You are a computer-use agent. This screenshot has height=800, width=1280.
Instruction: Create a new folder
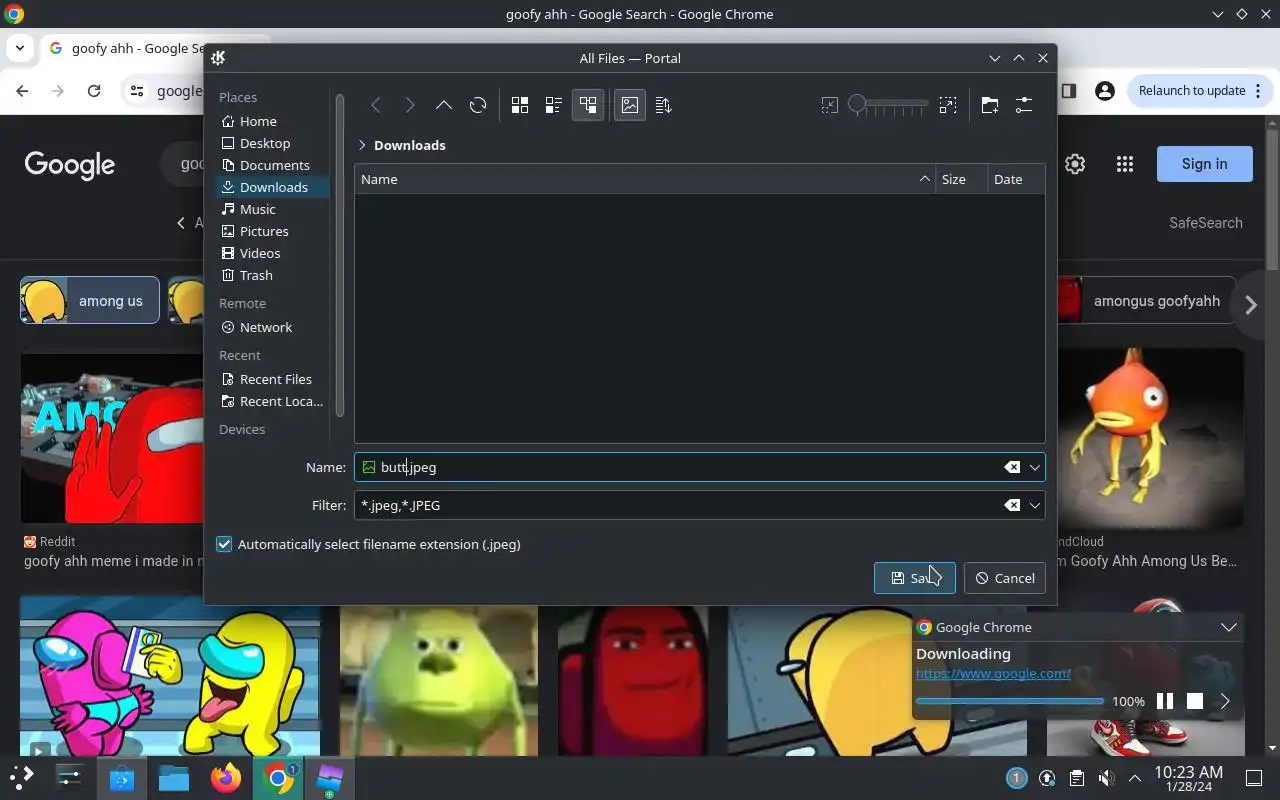point(990,105)
